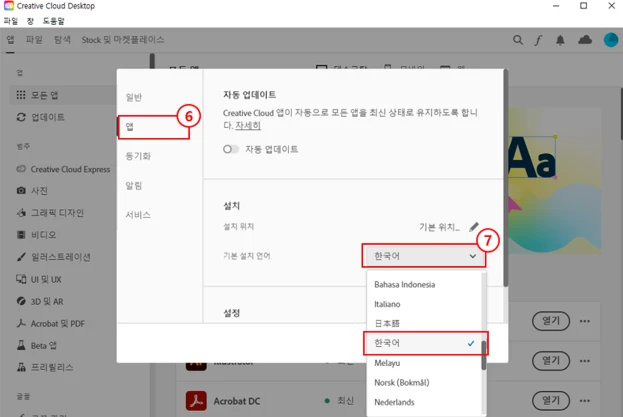
Task: Switch to the 앱 top navigation tab
Action: [x=10, y=40]
